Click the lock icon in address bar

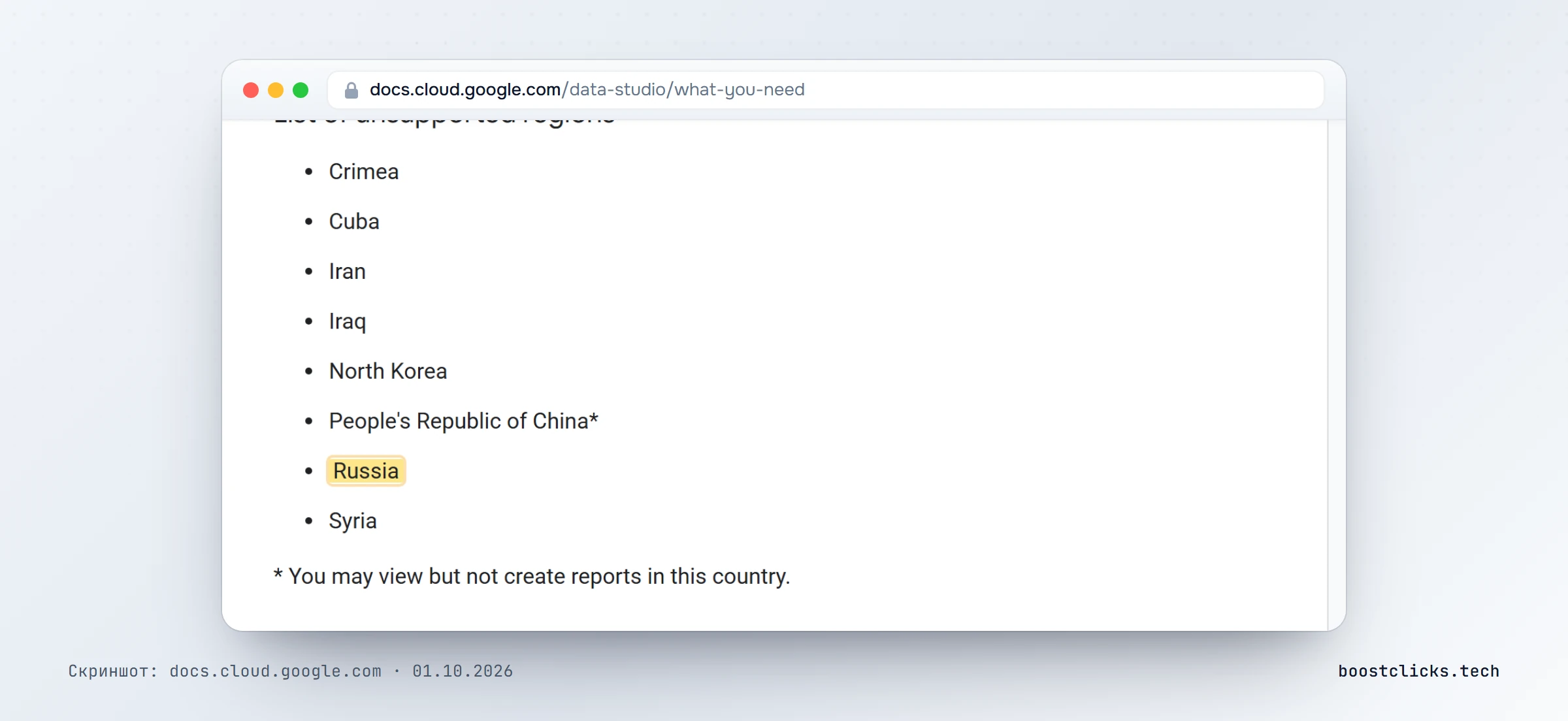(351, 90)
